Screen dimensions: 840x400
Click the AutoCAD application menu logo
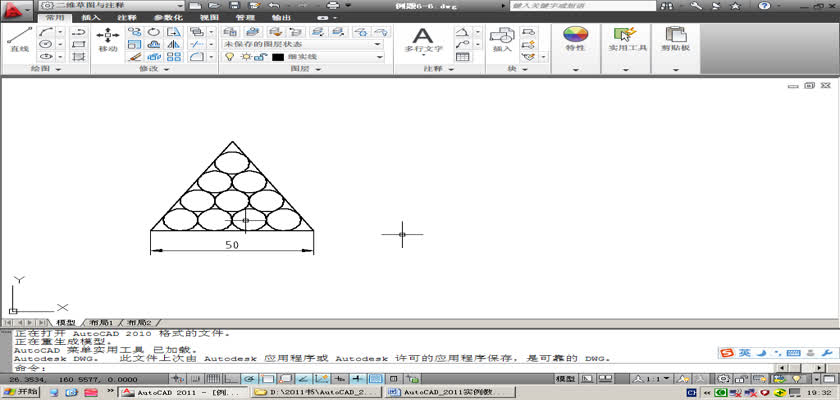(14, 9)
